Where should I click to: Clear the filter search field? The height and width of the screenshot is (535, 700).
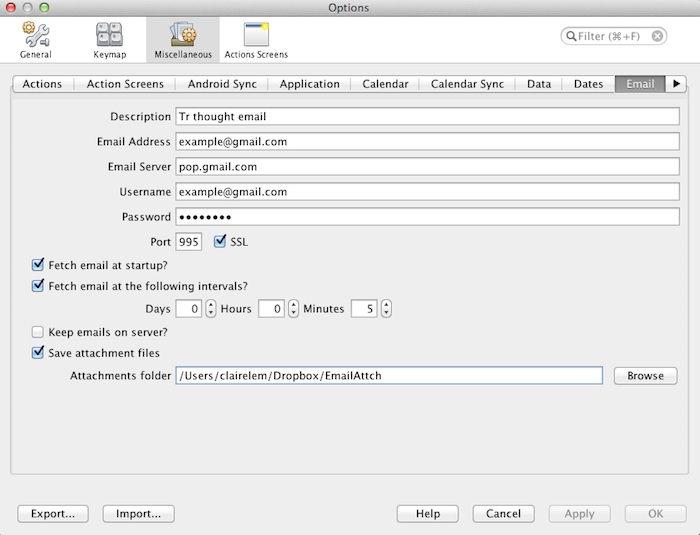tap(658, 36)
